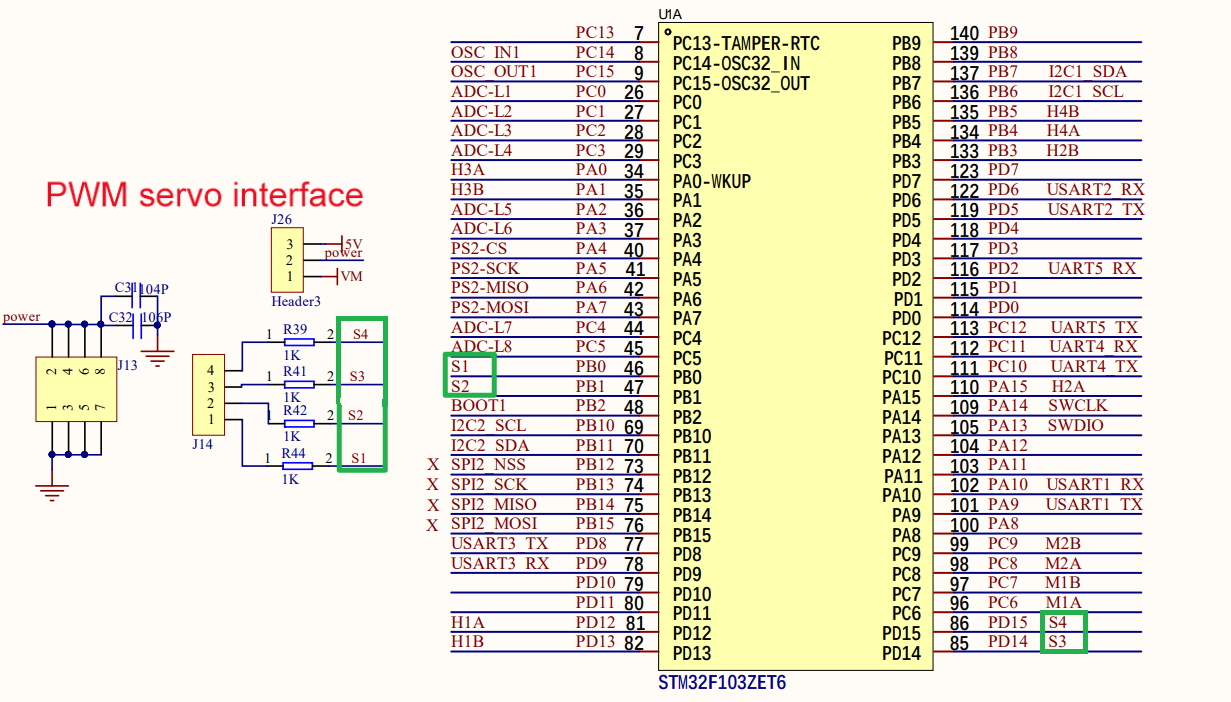The width and height of the screenshot is (1231, 702).
Task: Click the no-connect X beside SPI2_NSS
Action: pyautogui.click(x=433, y=465)
